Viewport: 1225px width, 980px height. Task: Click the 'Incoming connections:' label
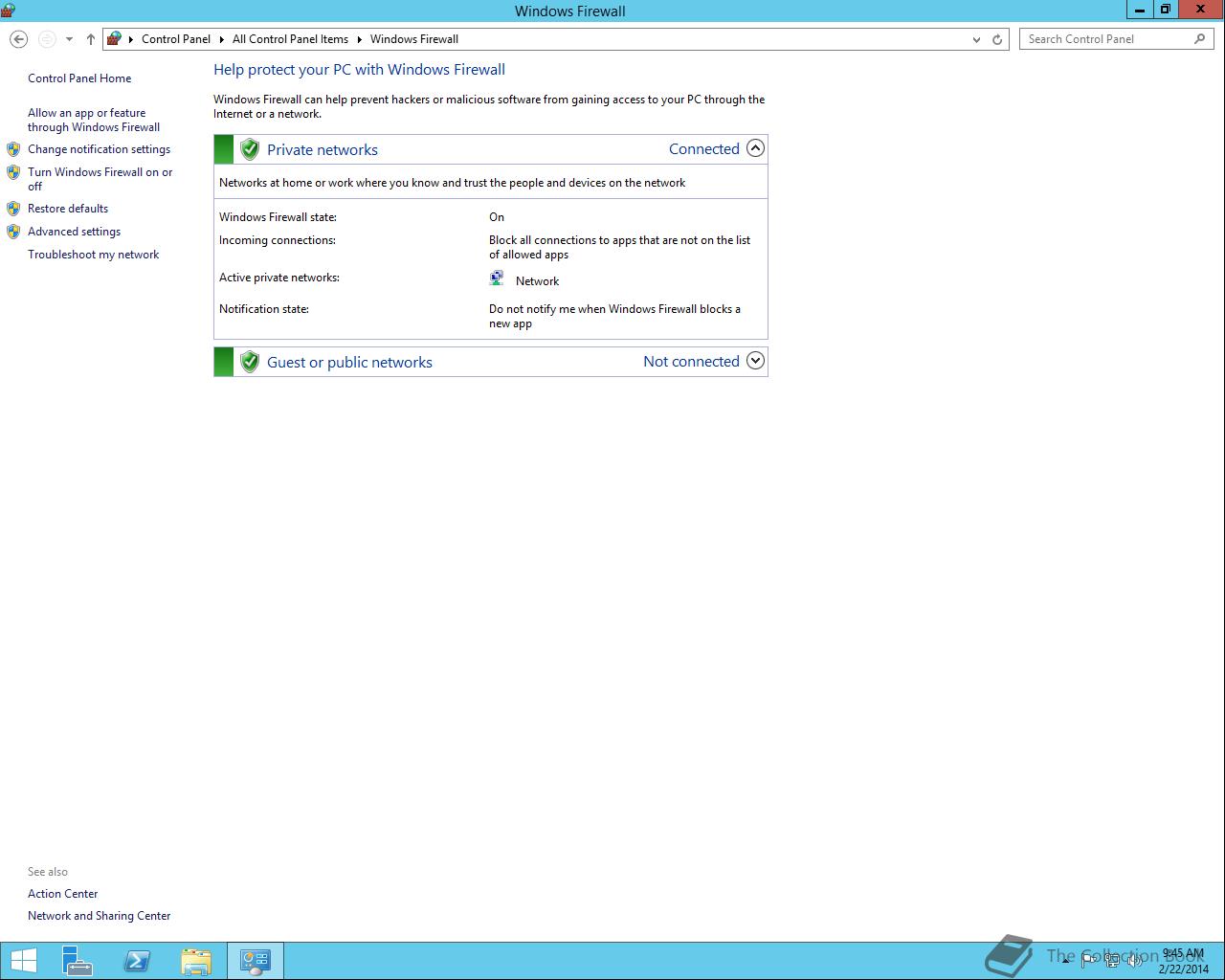[x=277, y=240]
